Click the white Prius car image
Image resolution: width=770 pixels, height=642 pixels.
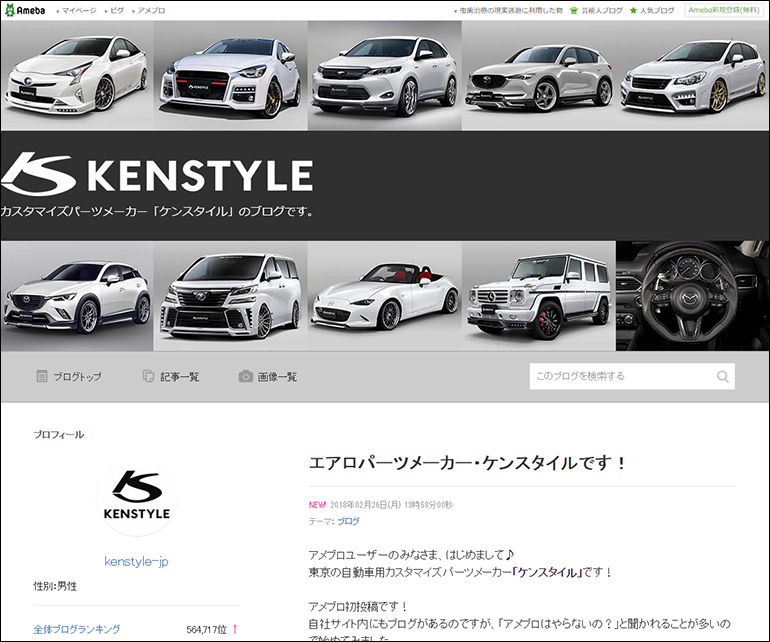(77, 76)
